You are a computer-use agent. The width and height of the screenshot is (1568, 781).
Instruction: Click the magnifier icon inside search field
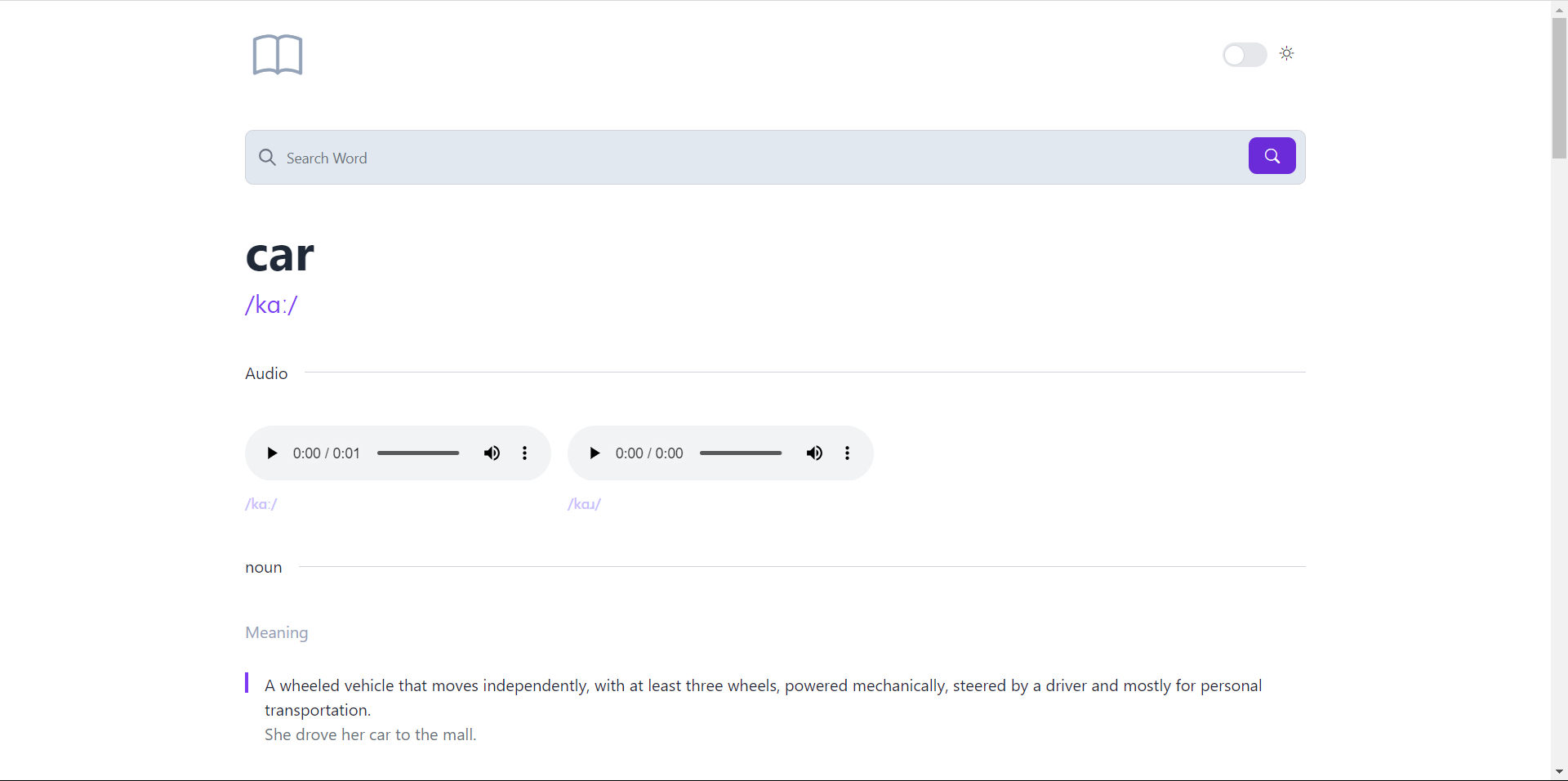(x=267, y=158)
